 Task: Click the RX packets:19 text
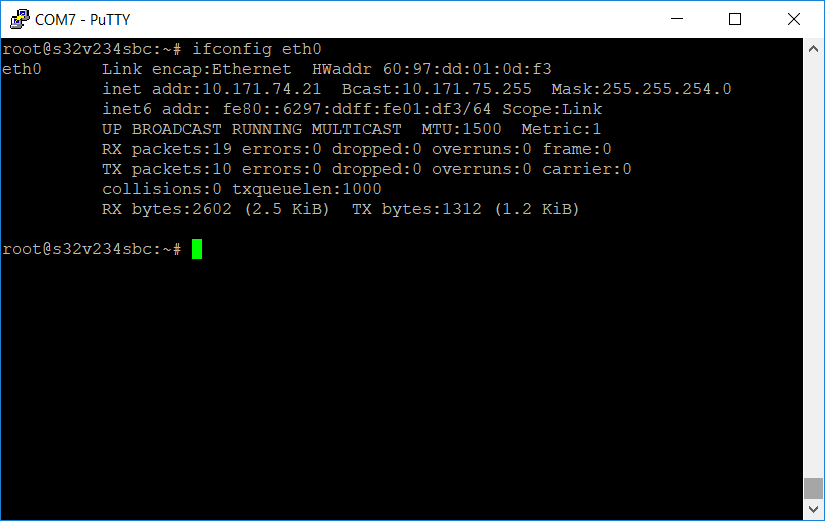[x=167, y=149]
